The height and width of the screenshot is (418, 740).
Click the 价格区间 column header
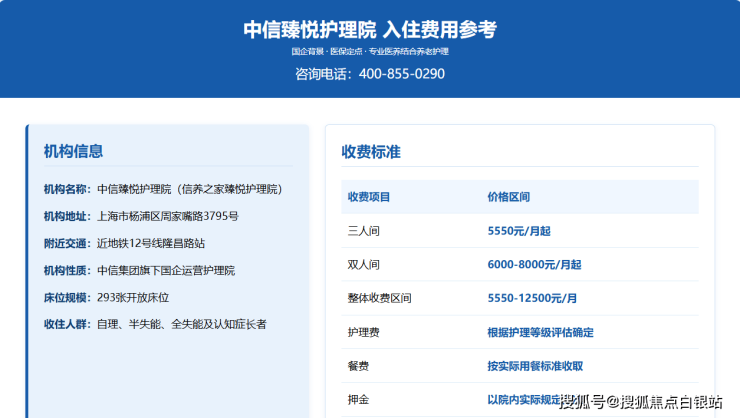[508, 197]
